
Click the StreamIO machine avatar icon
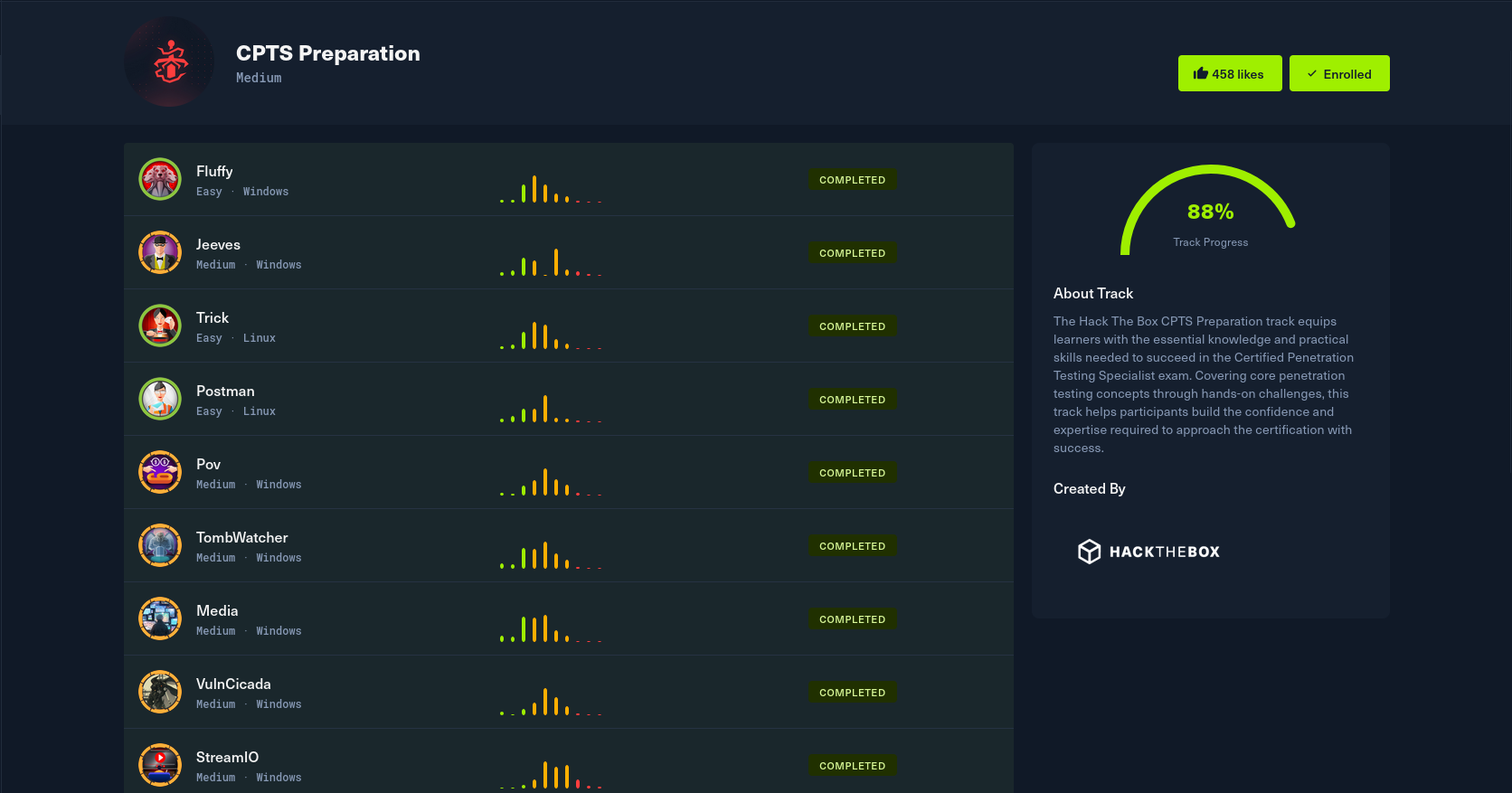pyautogui.click(x=160, y=765)
